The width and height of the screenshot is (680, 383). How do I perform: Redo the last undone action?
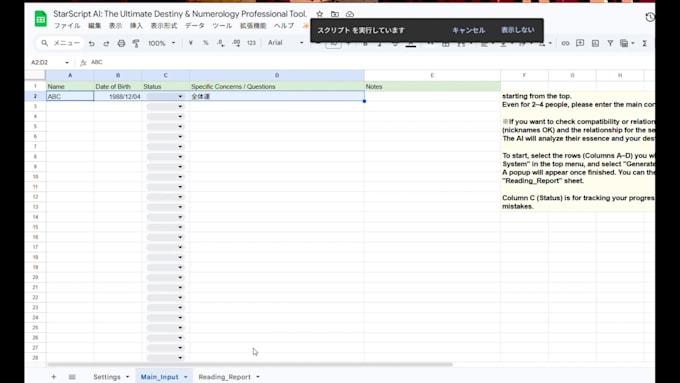tap(106, 43)
